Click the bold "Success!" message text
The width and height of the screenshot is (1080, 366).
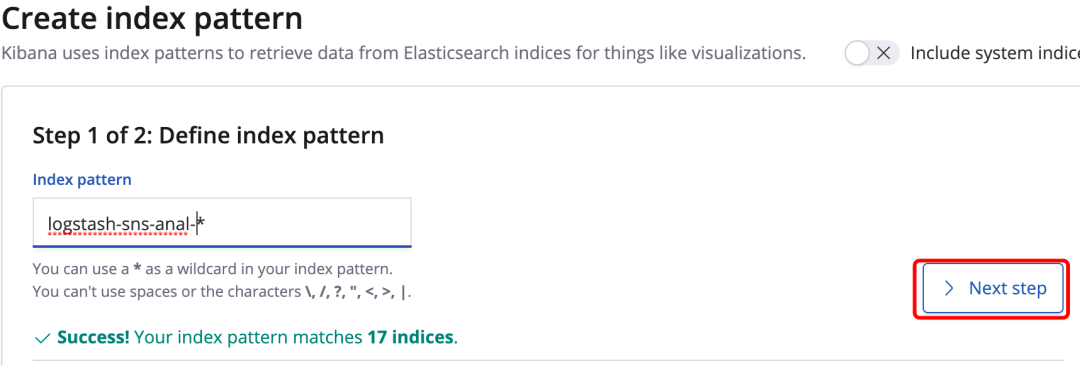point(94,338)
